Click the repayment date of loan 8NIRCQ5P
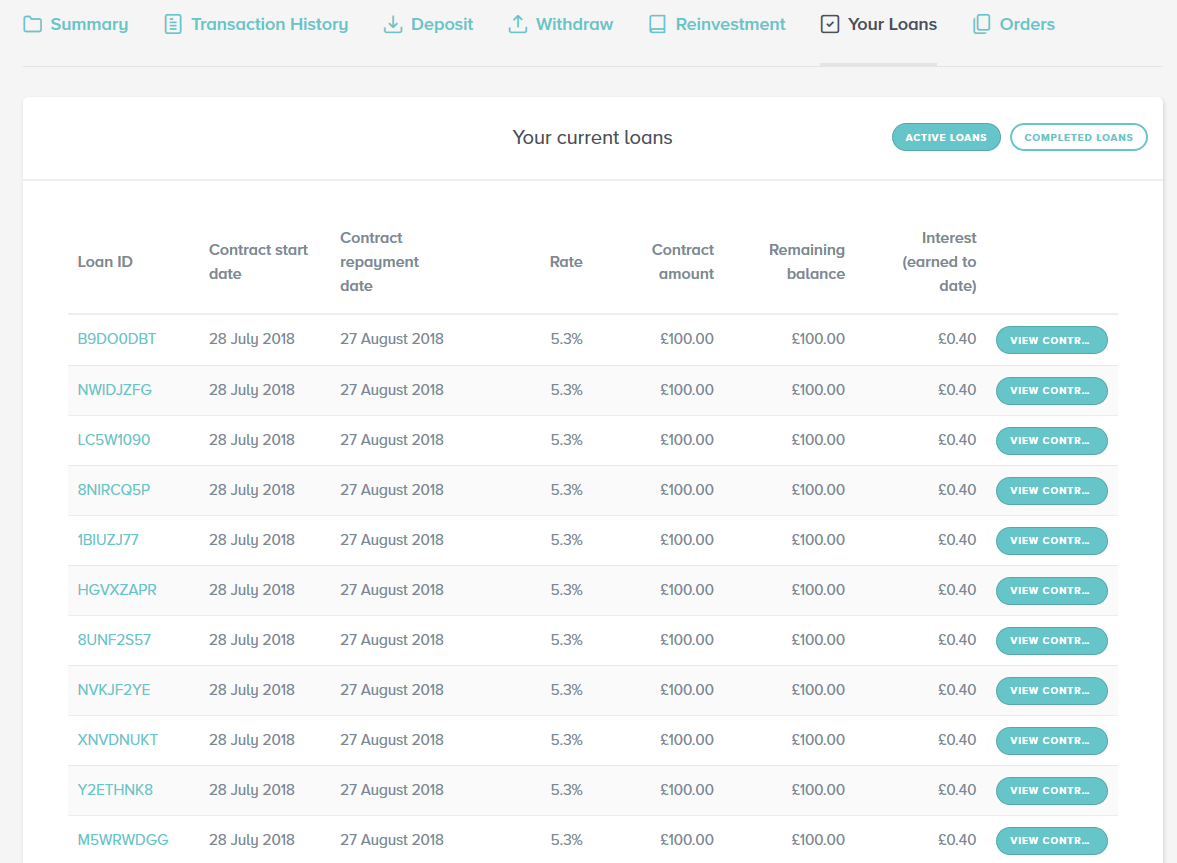Viewport: 1177px width, 863px height. pos(392,490)
